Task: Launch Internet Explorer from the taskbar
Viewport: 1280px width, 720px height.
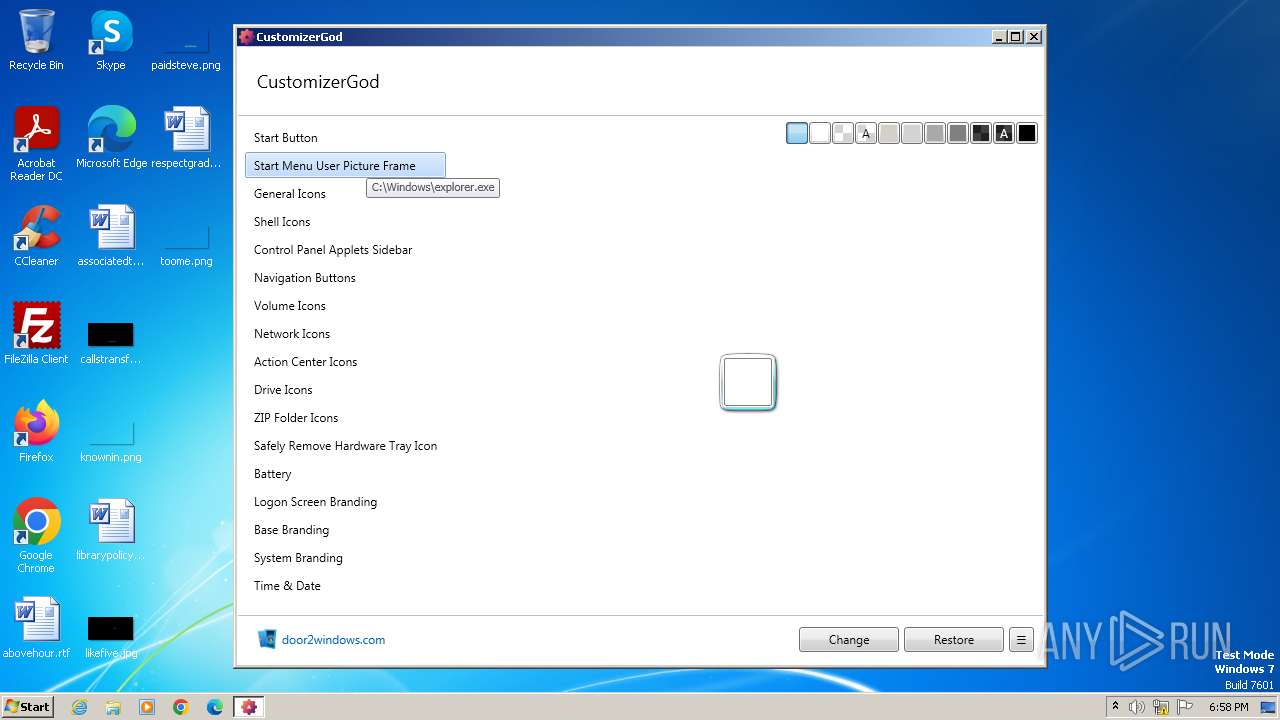Action: point(79,707)
